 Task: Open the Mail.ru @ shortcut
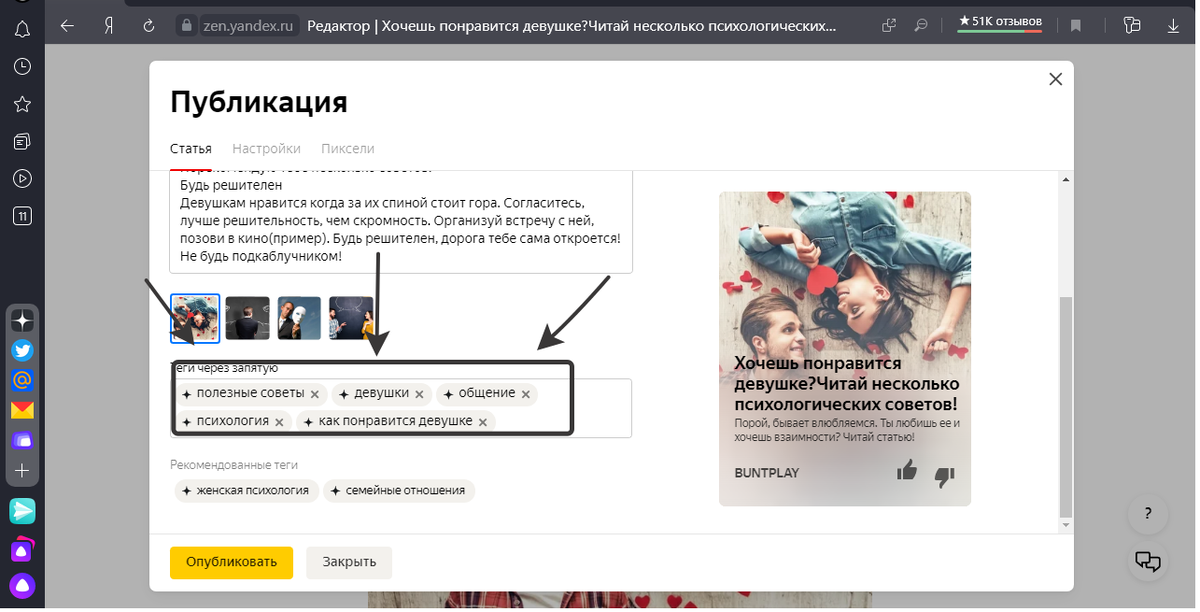(22, 380)
